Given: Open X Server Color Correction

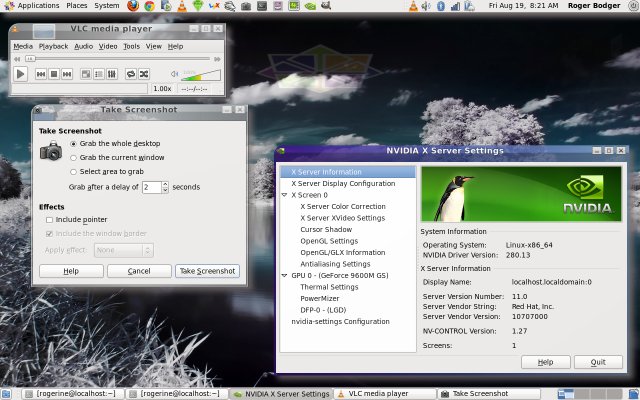Looking at the screenshot, I should point(343,207).
